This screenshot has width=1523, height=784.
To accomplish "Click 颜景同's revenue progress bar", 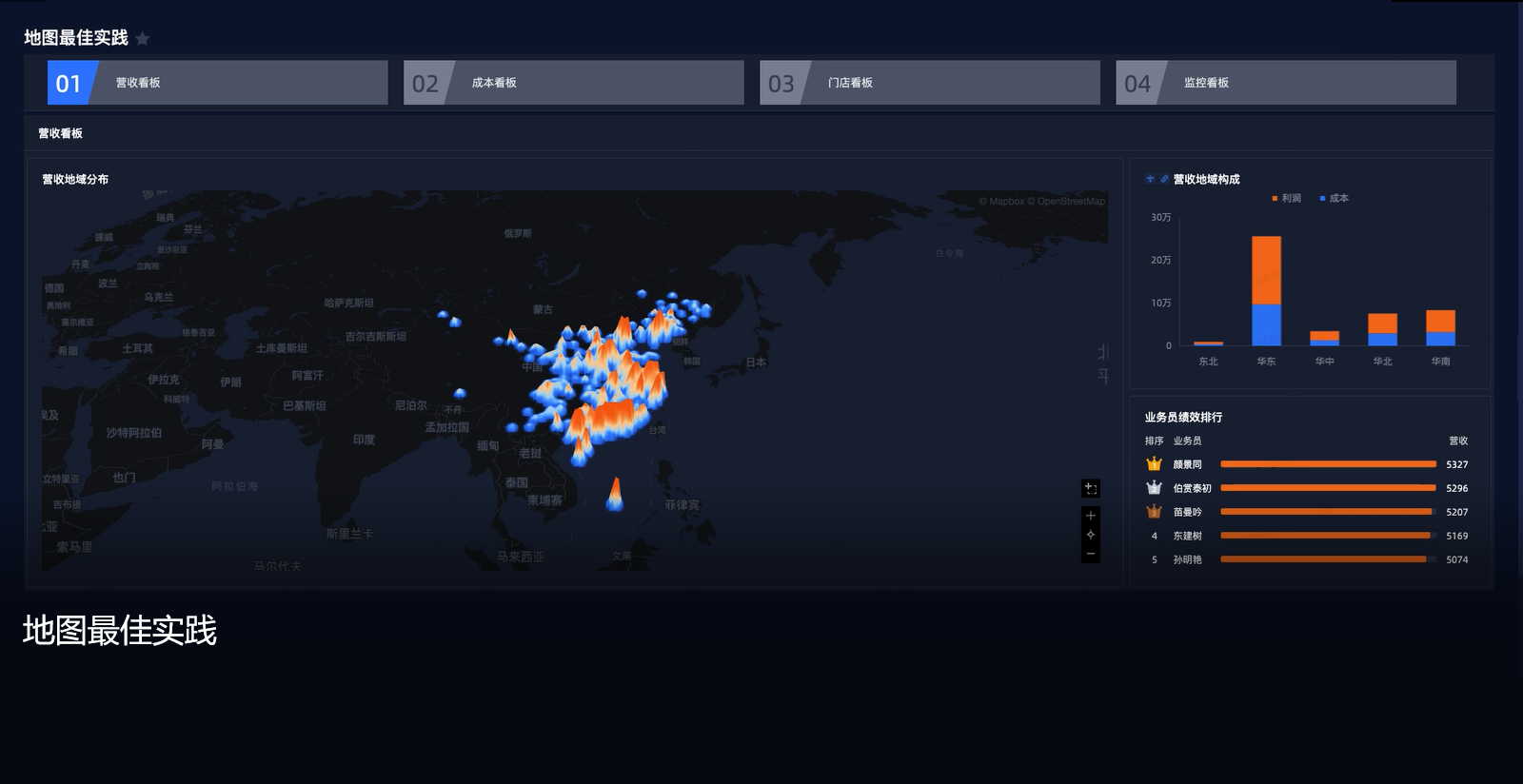I will coord(1328,464).
